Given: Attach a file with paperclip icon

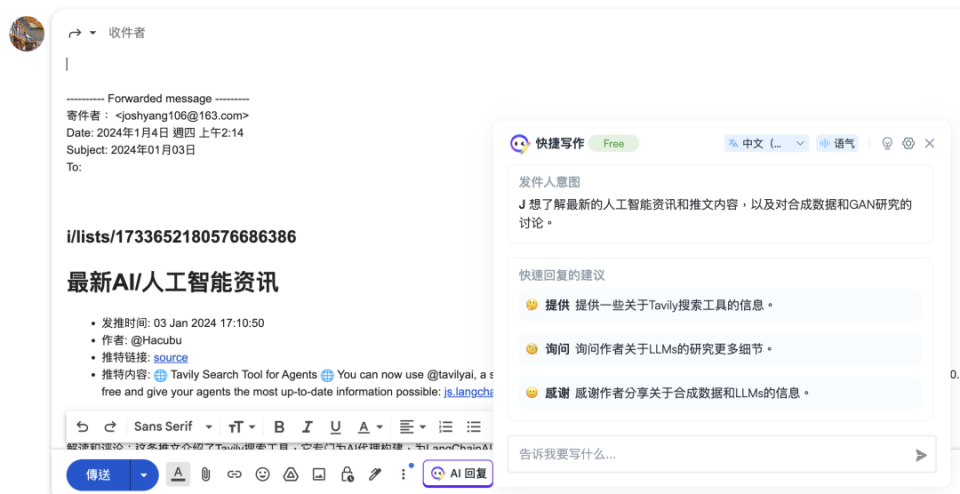Looking at the screenshot, I should point(206,474).
